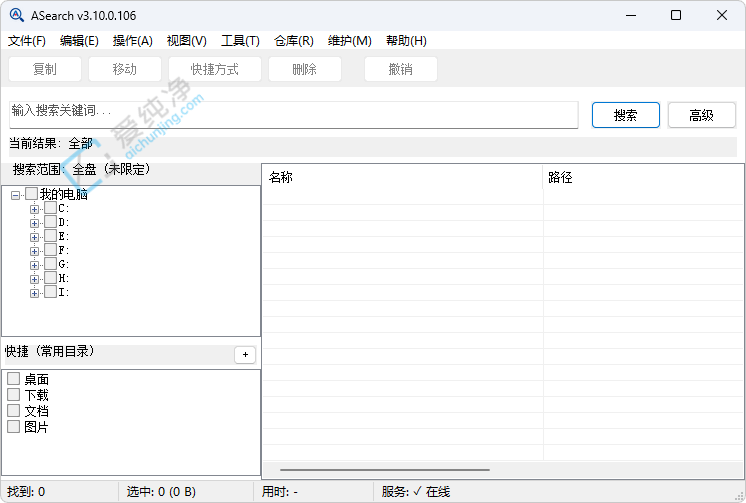Open the 文件(F) menu
The height and width of the screenshot is (503, 746).
pos(27,41)
